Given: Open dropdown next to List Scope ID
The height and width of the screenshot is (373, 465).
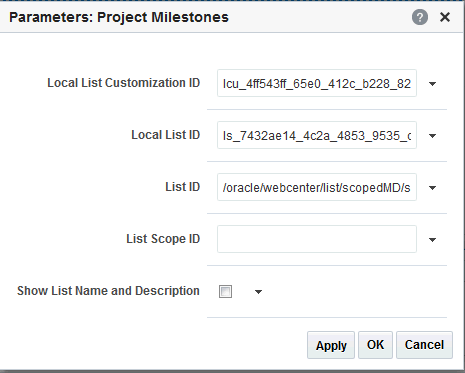Looking at the screenshot, I should (432, 240).
